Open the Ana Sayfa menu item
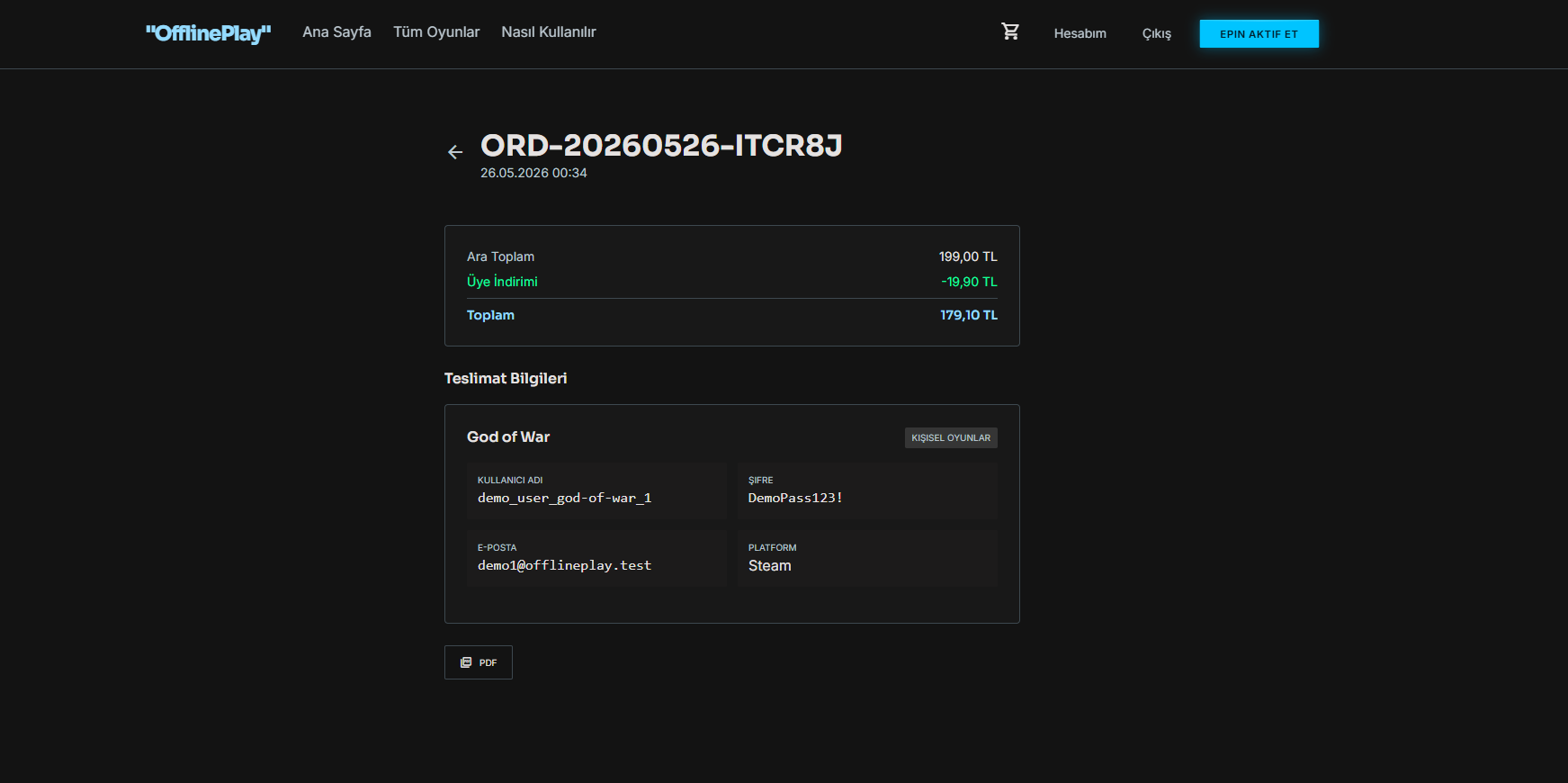1568x783 pixels. 337,32
